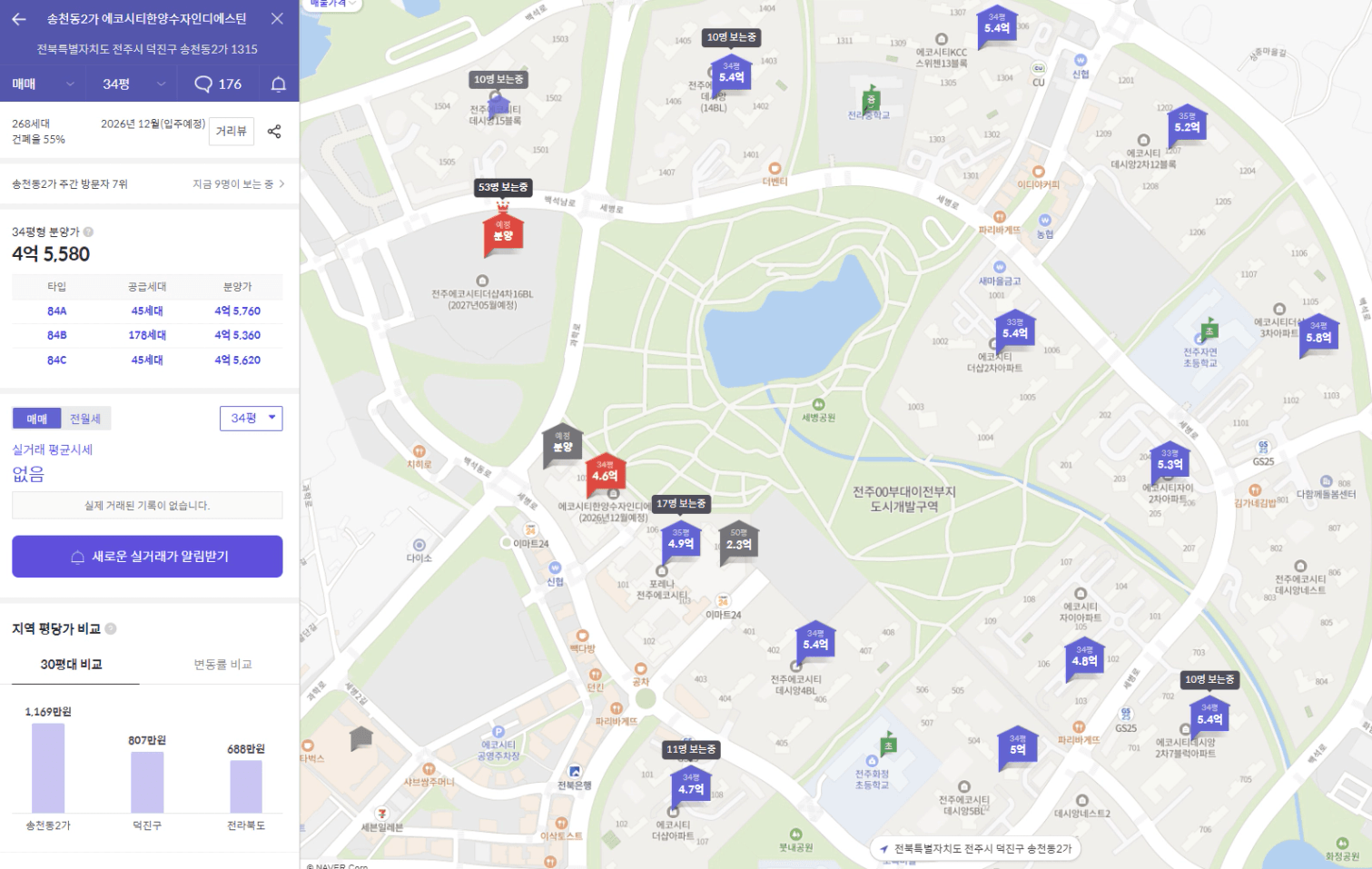Switch to 전월세 toggle

coord(85,419)
